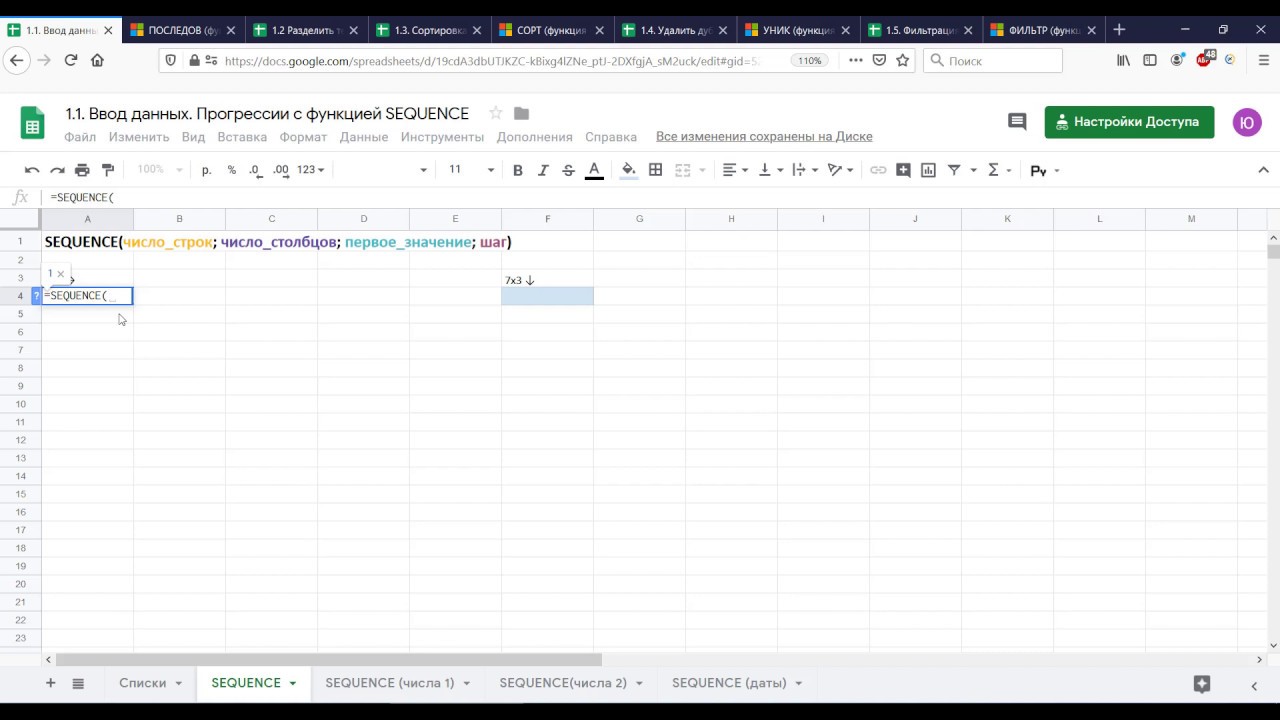Screen dimensions: 1280x720
Task: Show all sheets list icon
Action: click(78, 683)
